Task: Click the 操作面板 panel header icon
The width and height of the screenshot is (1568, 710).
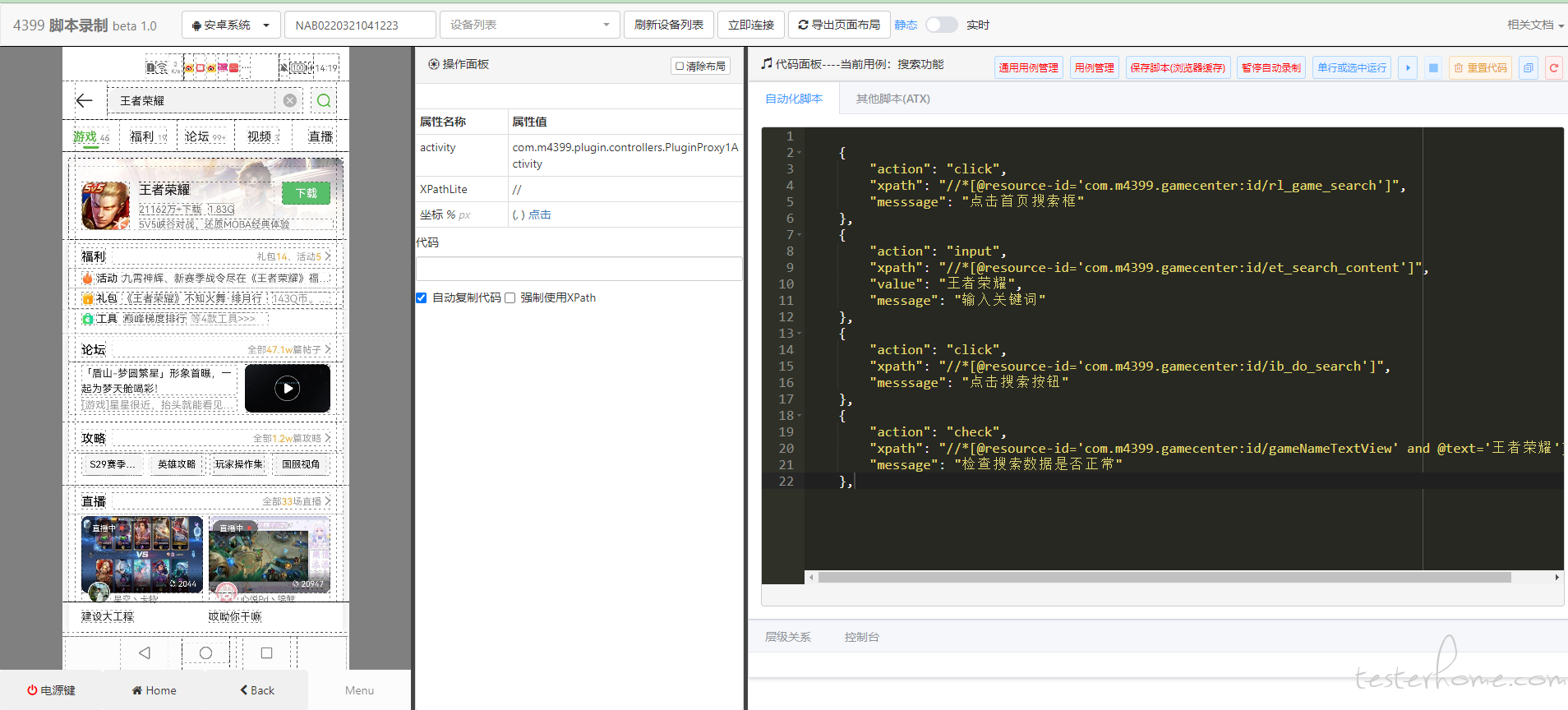Action: 433,64
